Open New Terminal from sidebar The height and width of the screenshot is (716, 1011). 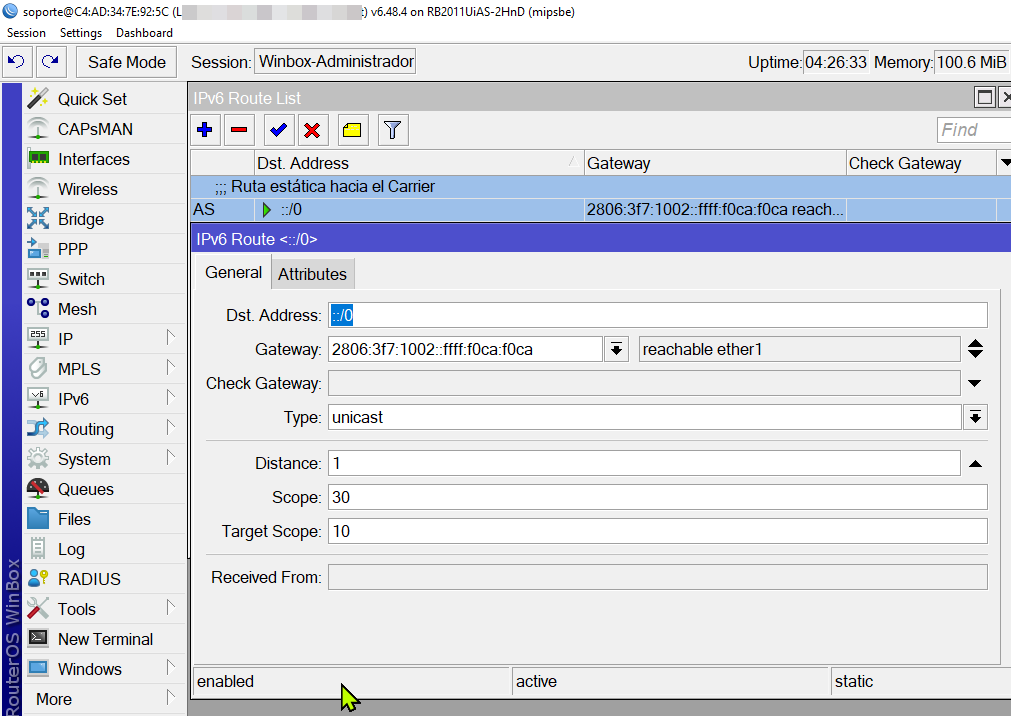105,639
